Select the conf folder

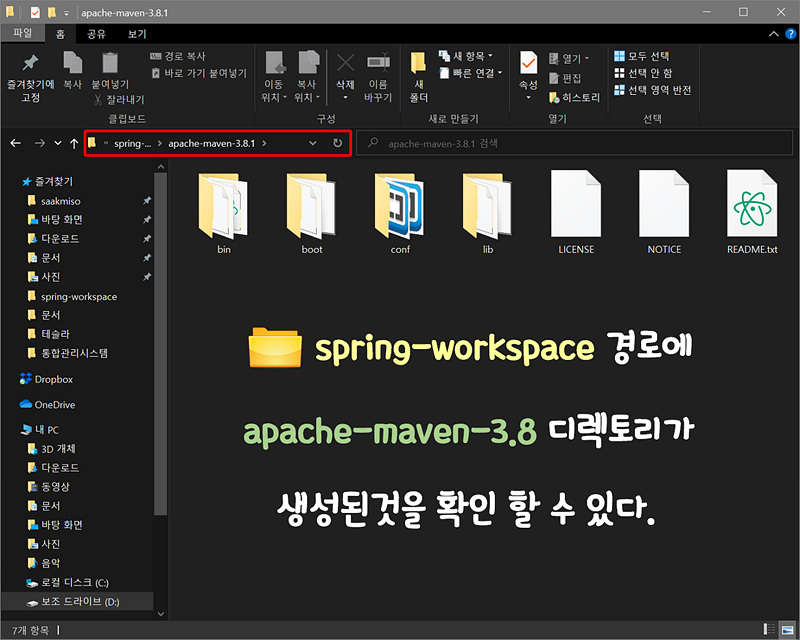point(399,213)
